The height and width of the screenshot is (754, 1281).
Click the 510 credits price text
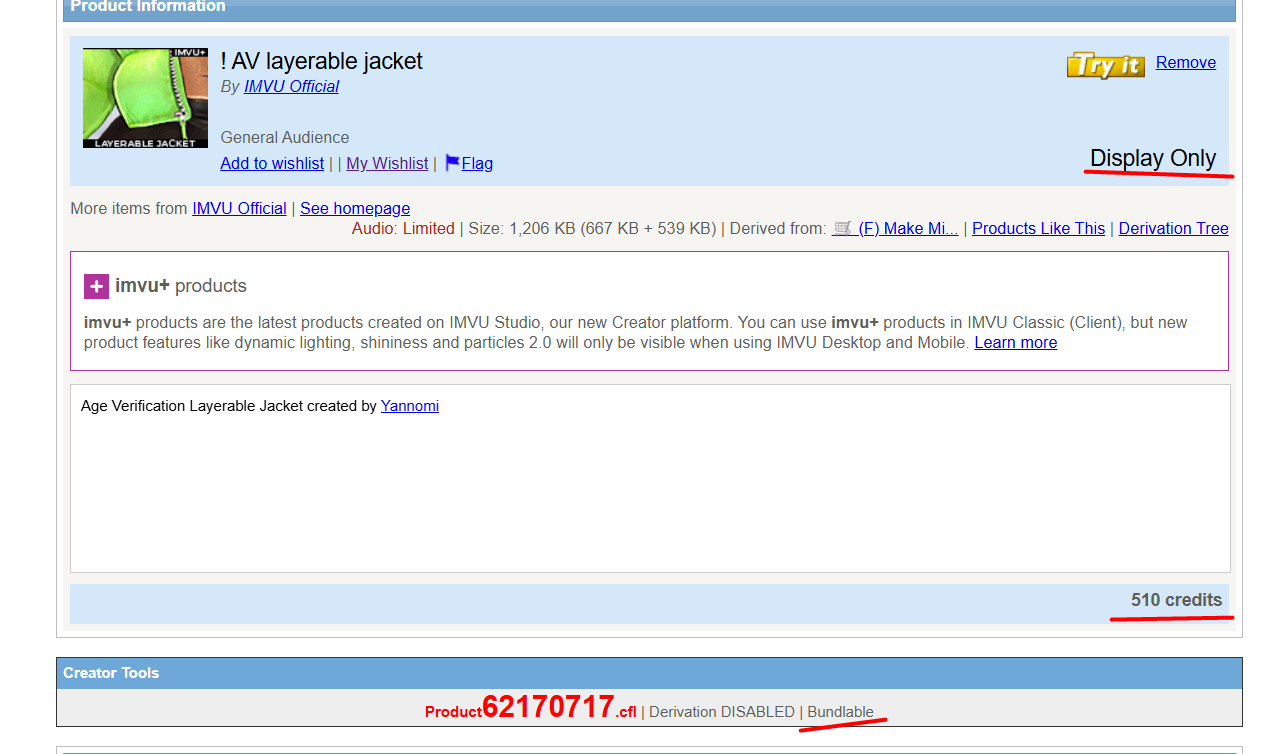click(1176, 600)
